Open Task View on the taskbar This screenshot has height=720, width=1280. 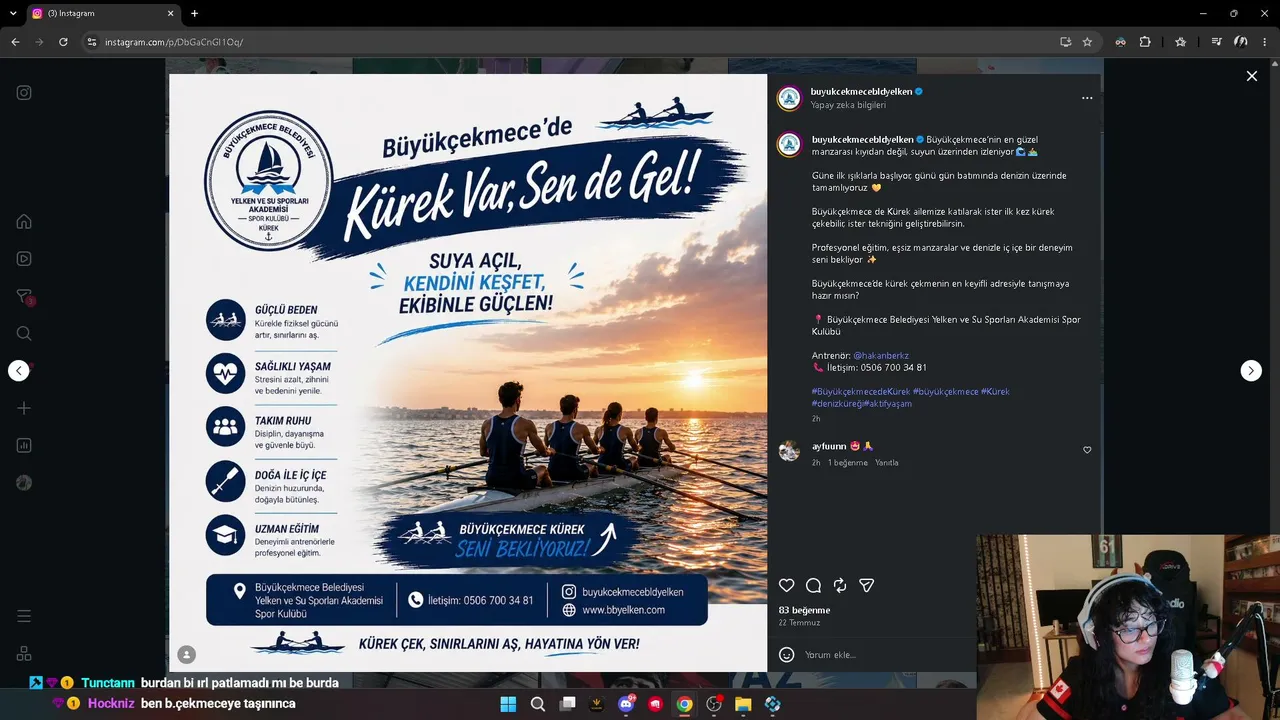pos(567,704)
